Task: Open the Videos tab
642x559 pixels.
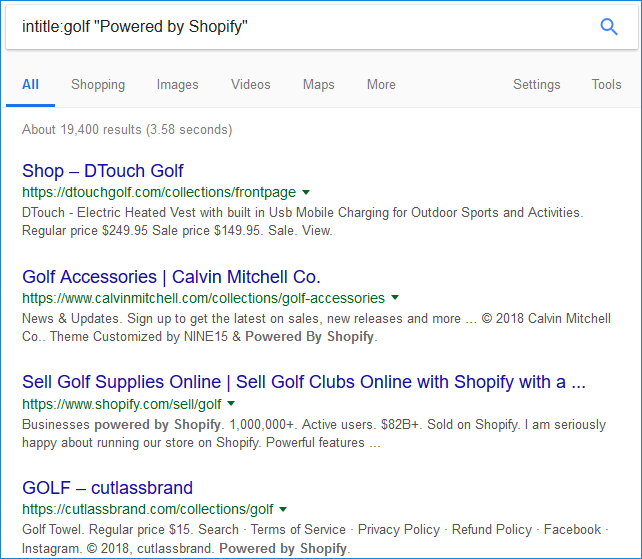Action: pyautogui.click(x=251, y=85)
